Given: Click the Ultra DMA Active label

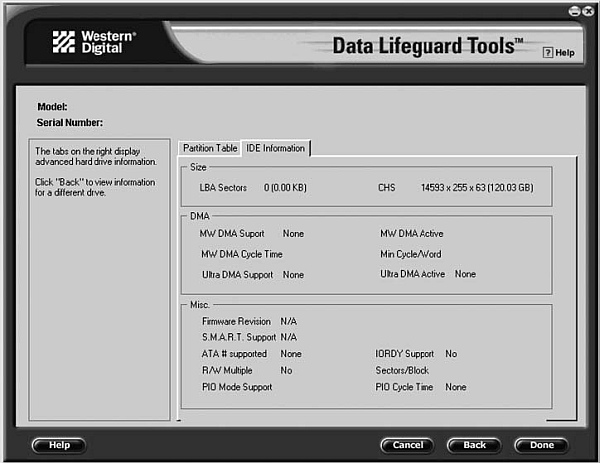Looking at the screenshot, I should coord(412,274).
